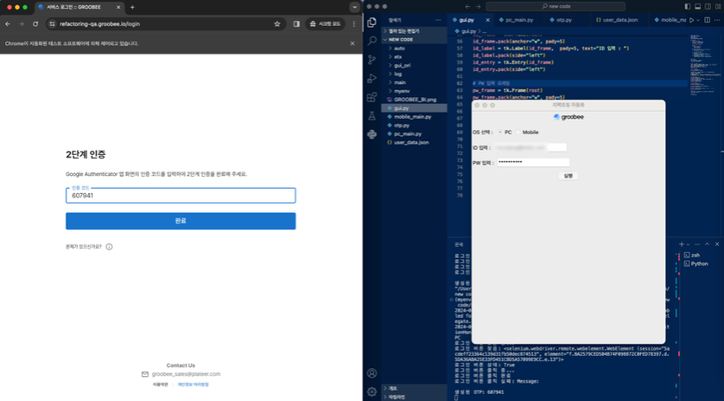Click the PW 입력 password field
Viewport: 724px width, 401px height.
[x=533, y=162]
